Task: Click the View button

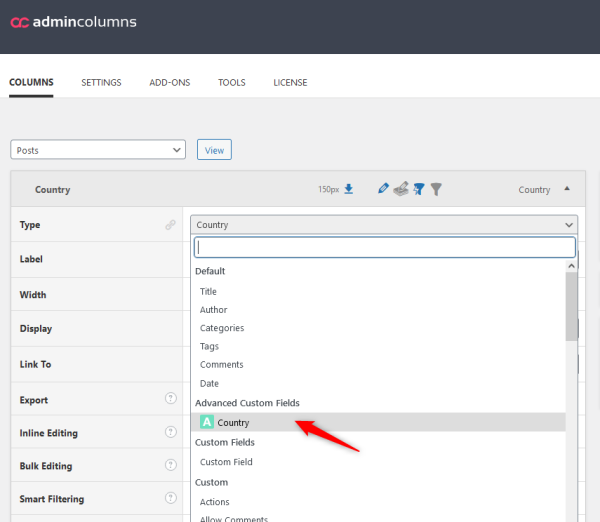Action: 214,150
